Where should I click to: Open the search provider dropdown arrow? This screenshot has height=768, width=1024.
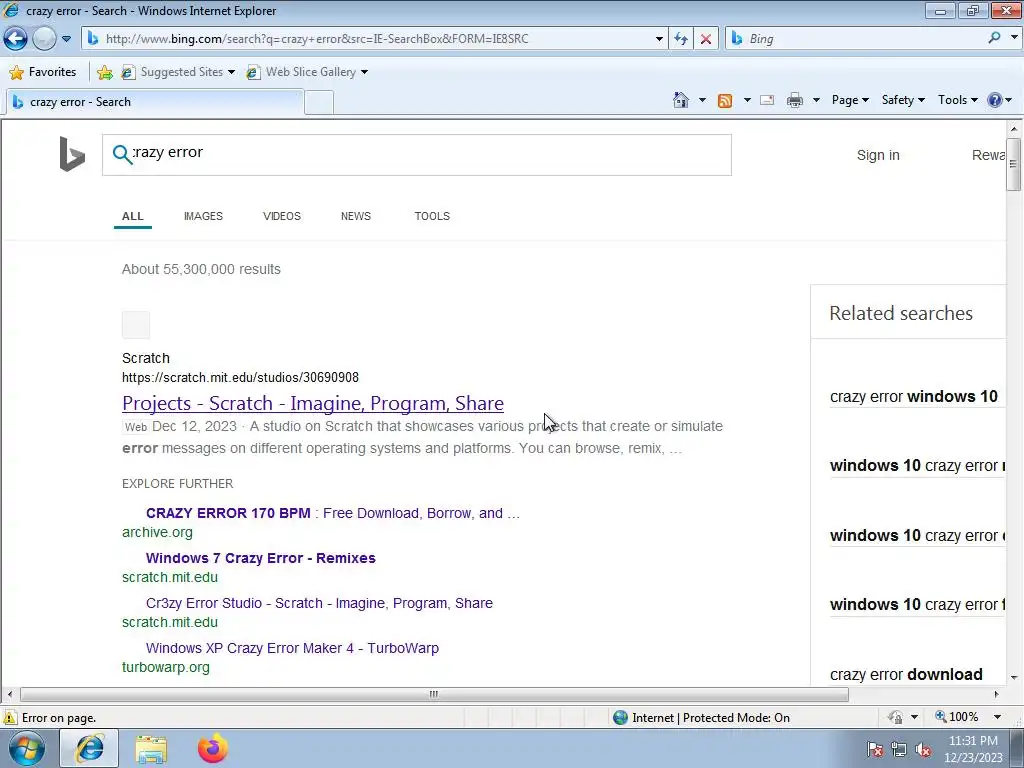tap(1014, 38)
